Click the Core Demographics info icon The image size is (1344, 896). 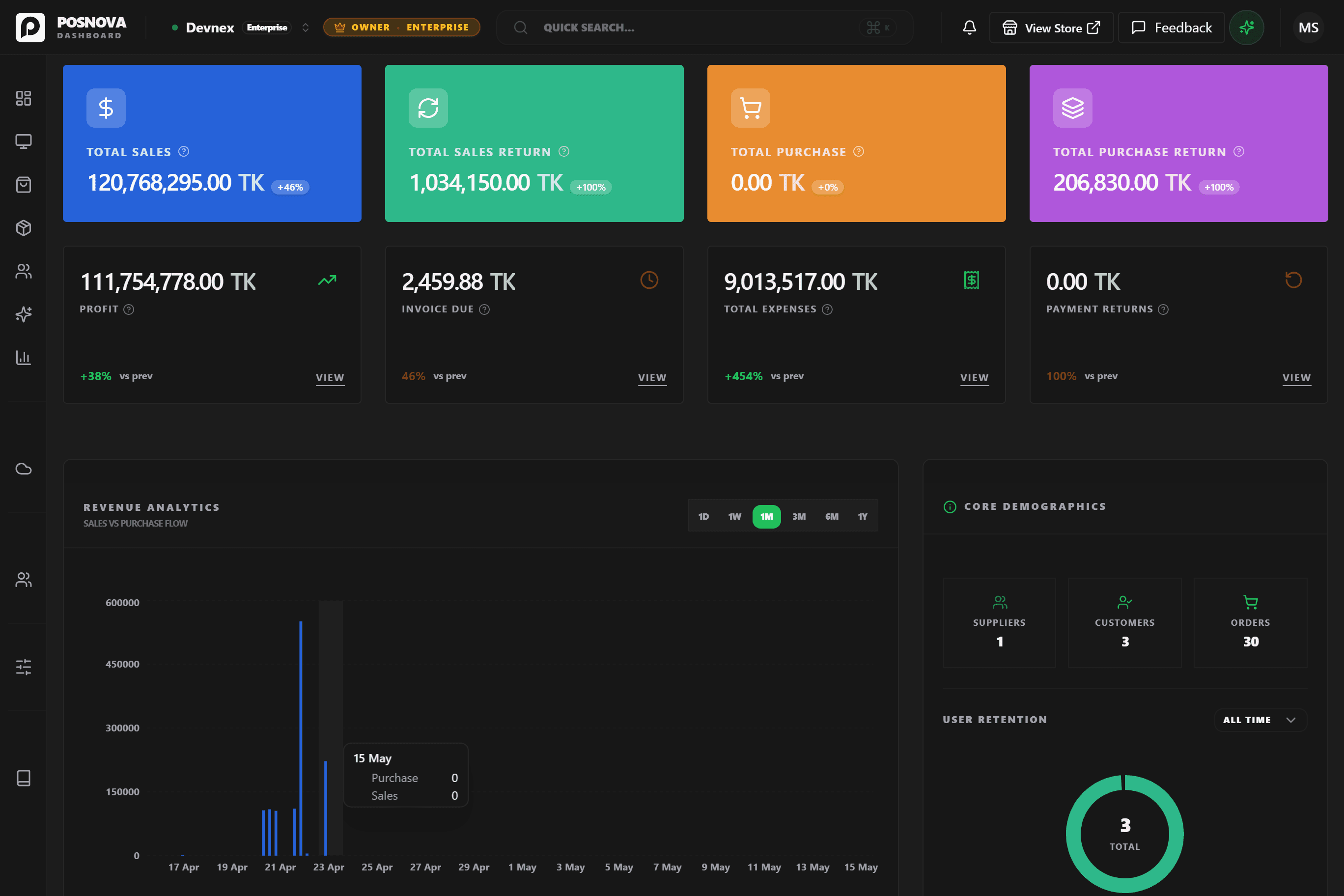click(950, 507)
